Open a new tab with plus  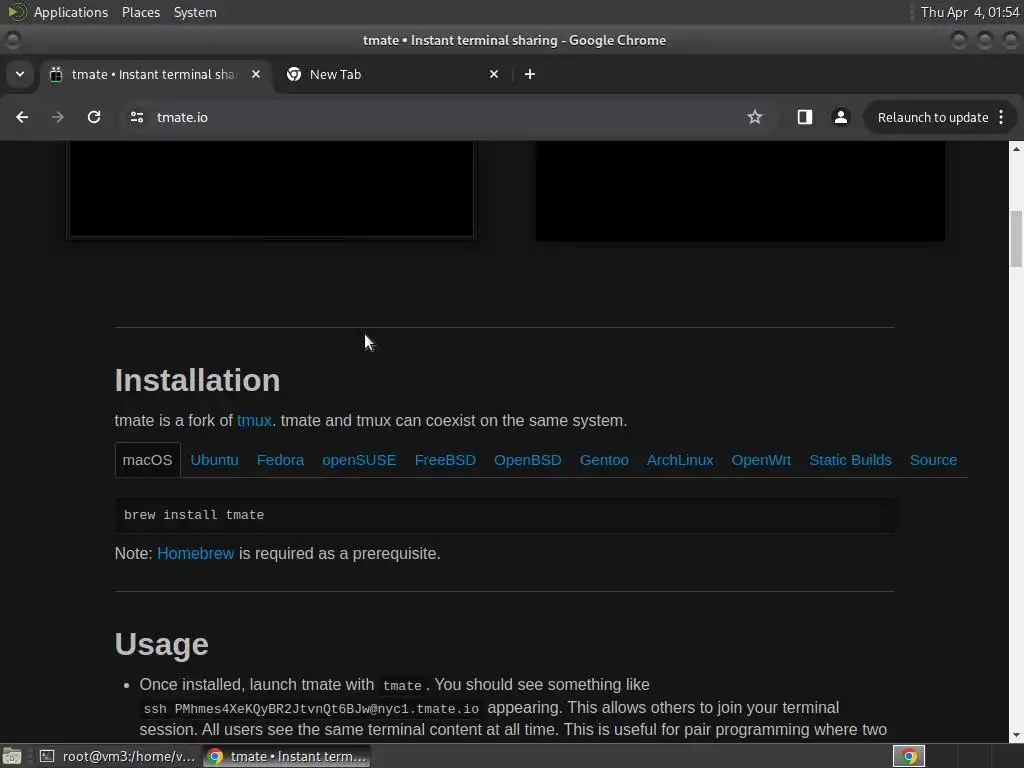tap(530, 74)
